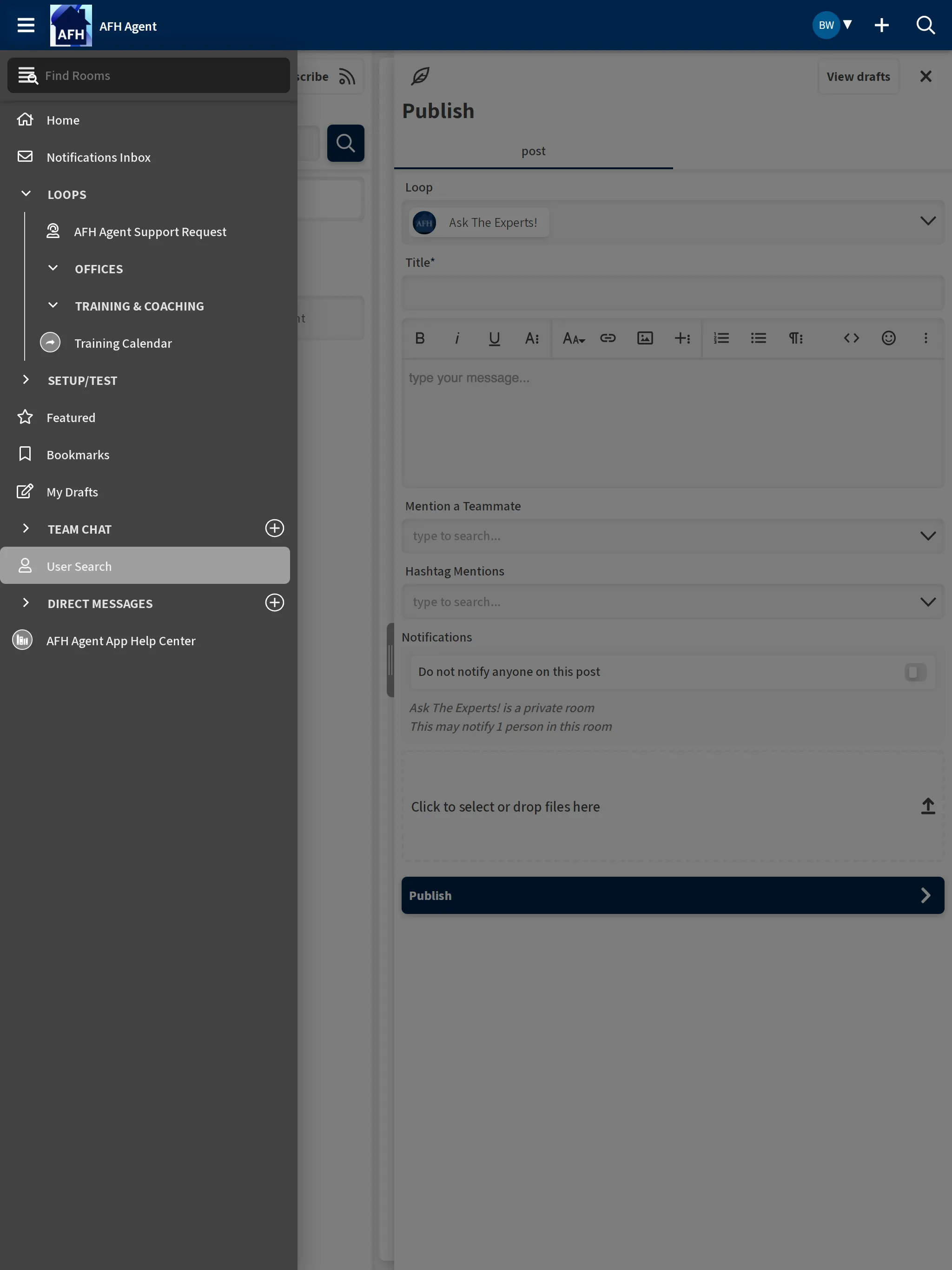Screen dimensions: 952x1270
Task: Create an ordered numbered list
Action: tap(721, 338)
